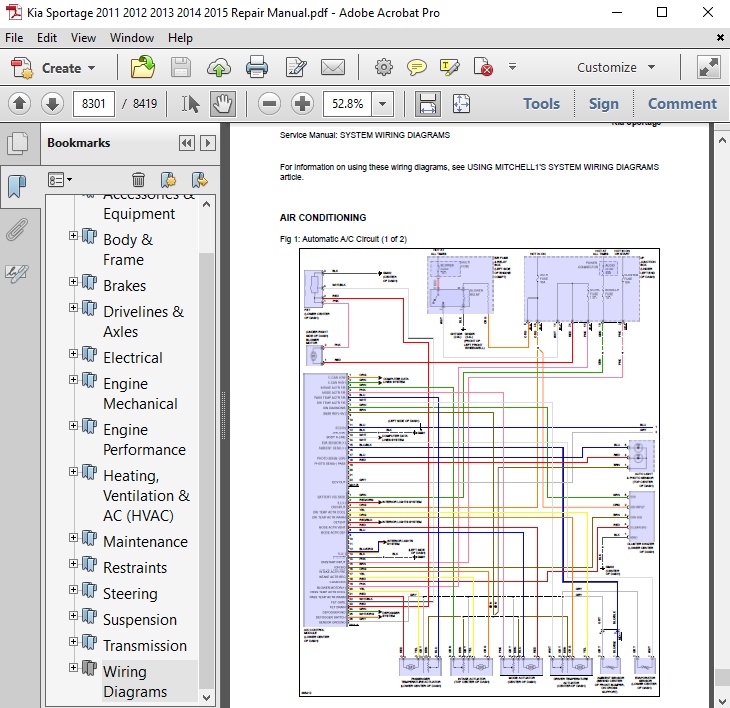Click the email envelope icon

(332, 68)
